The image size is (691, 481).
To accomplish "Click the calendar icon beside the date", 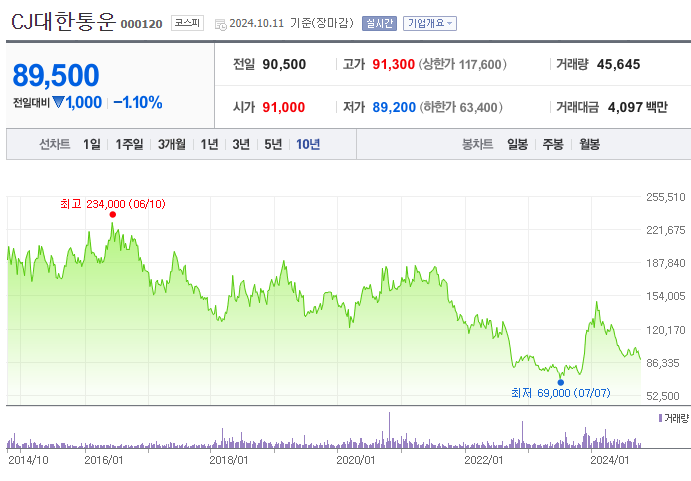I will [220, 24].
